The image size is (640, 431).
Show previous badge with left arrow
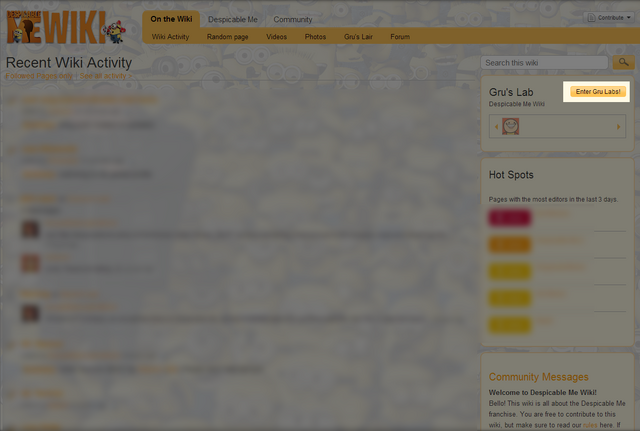click(x=496, y=127)
